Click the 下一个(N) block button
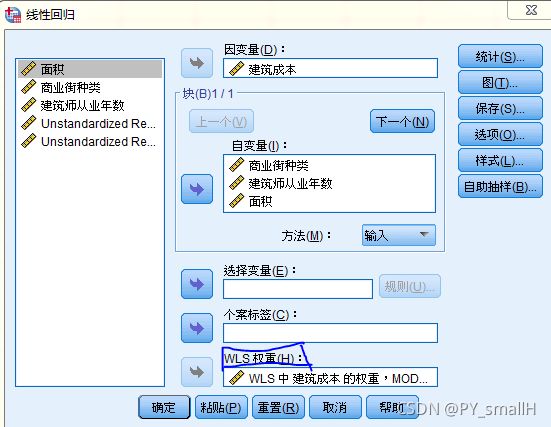This screenshot has height=427, width=551. tap(402, 122)
